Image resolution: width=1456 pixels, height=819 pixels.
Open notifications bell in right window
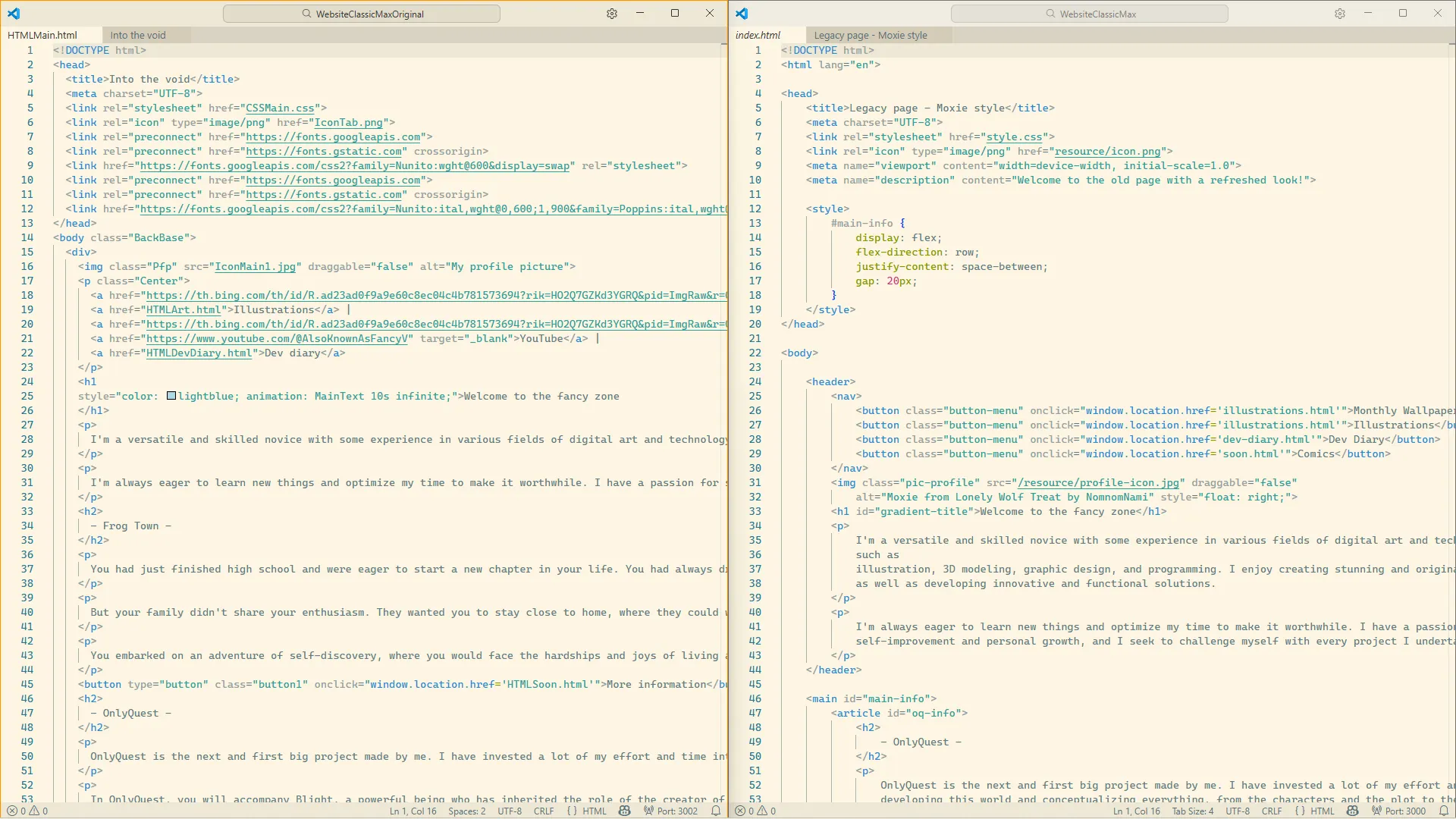(x=1444, y=811)
